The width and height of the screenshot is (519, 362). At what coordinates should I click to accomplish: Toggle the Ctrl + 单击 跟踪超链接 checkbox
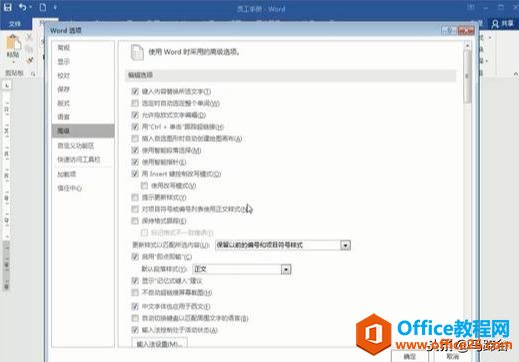coord(135,127)
